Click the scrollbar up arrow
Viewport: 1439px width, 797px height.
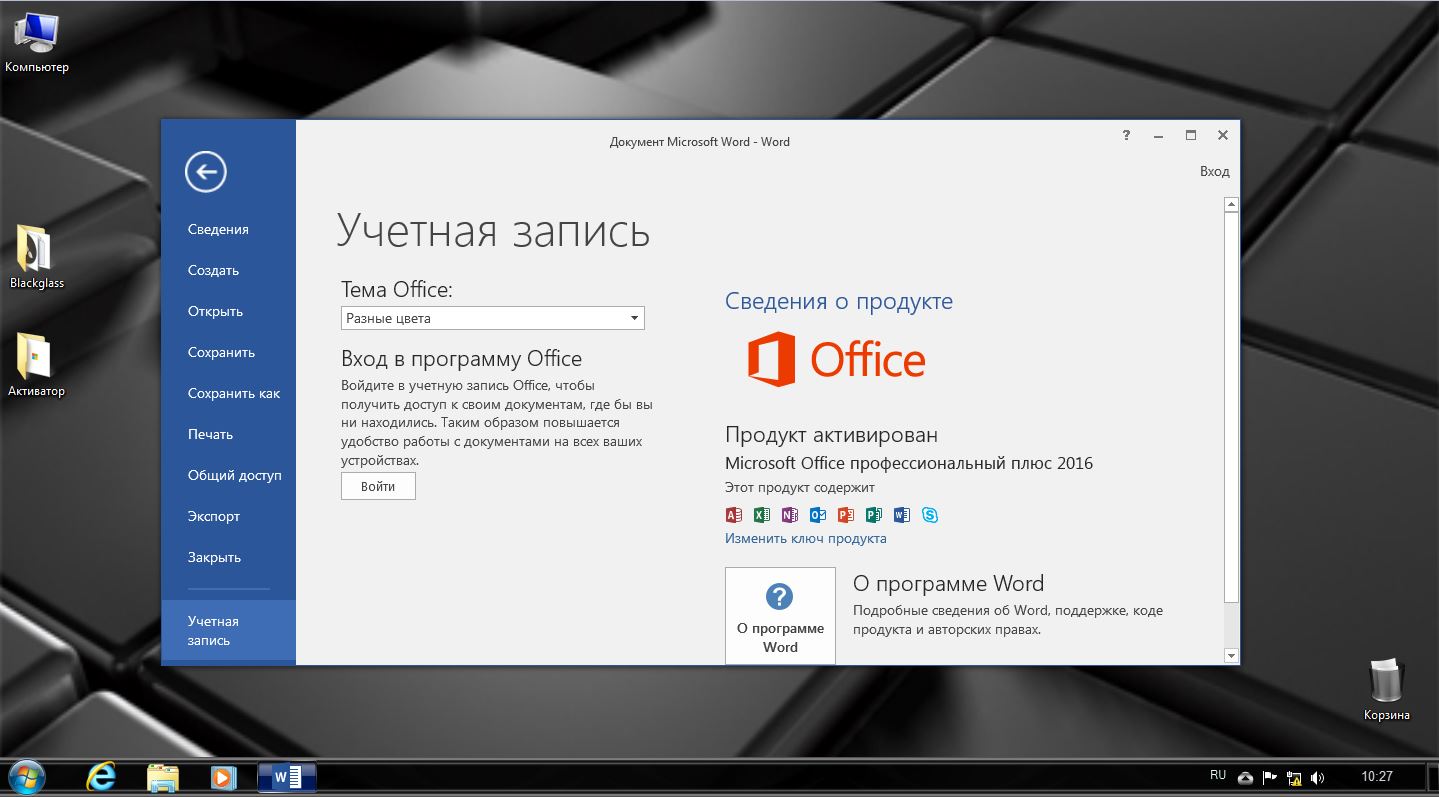point(1231,204)
